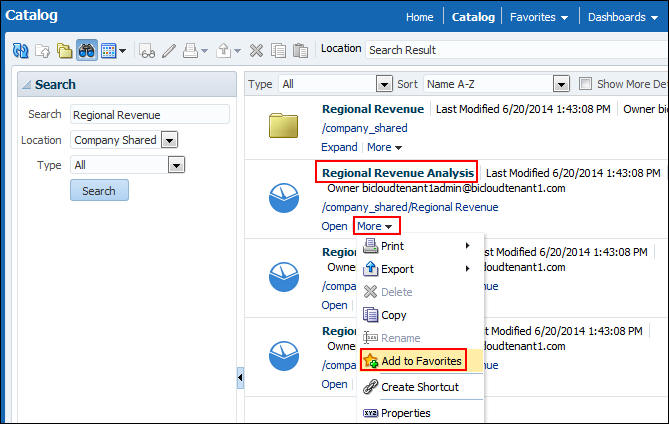Click the Export menu icon
This screenshot has height=424, width=669.
[x=370, y=269]
